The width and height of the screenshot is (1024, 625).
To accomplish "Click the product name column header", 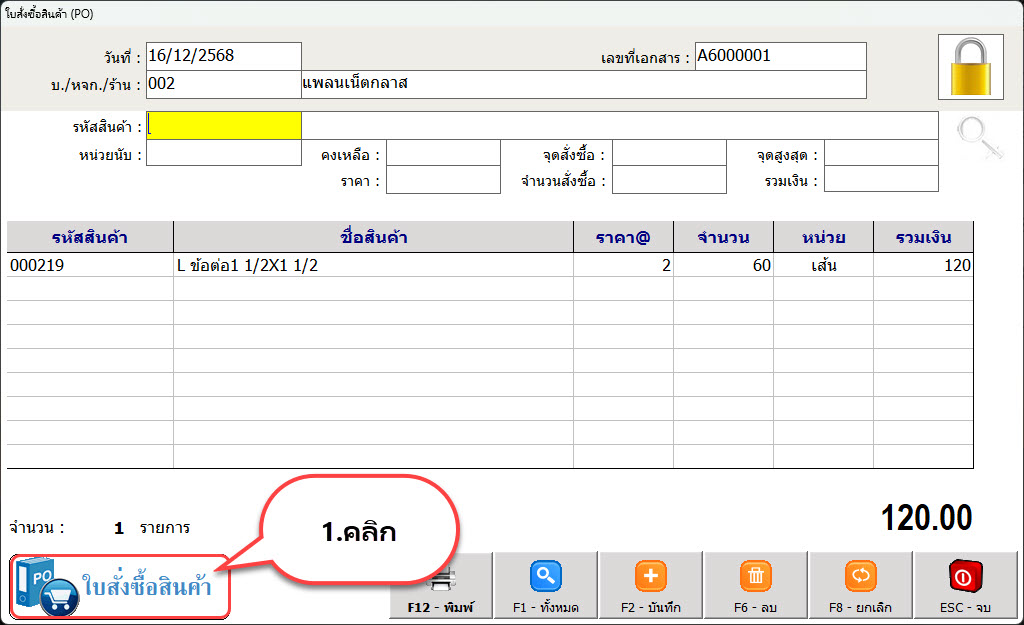I will [x=373, y=238].
